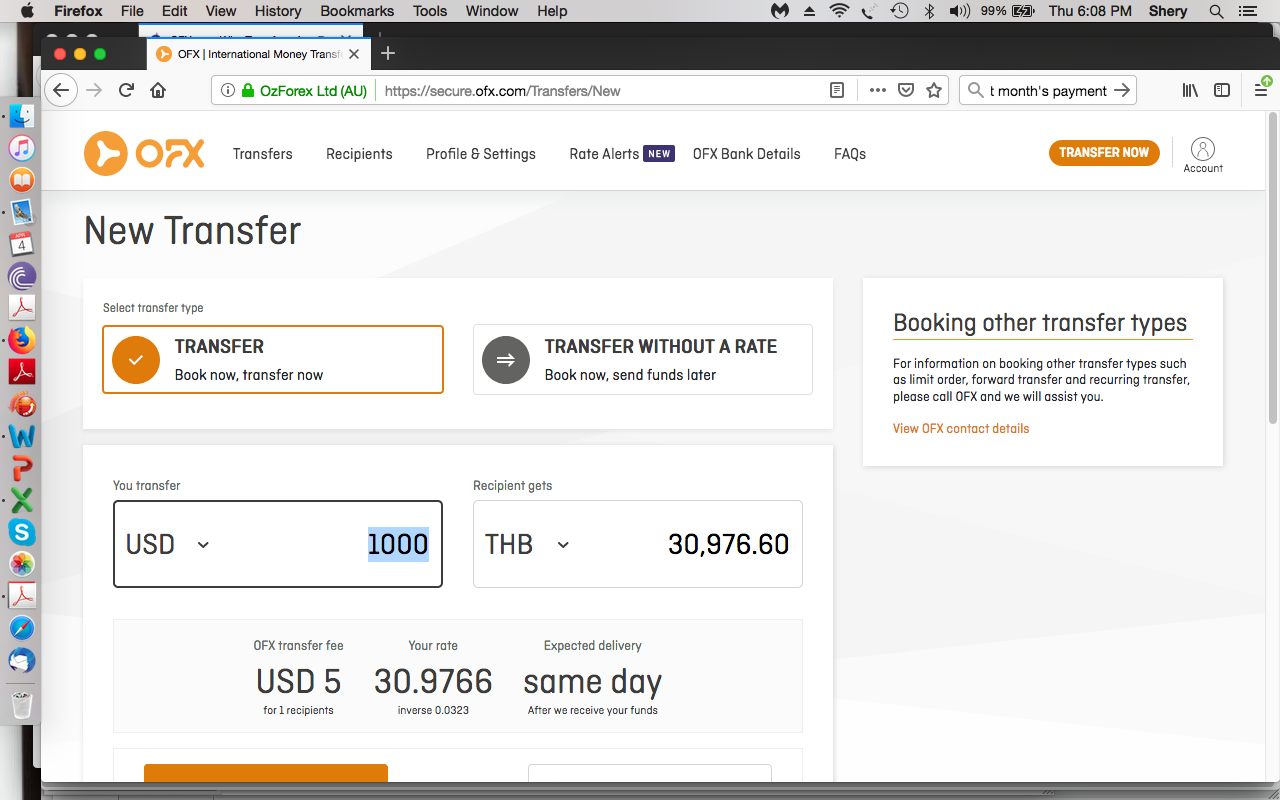
Task: Click the Firefox search box
Action: tap(1047, 90)
